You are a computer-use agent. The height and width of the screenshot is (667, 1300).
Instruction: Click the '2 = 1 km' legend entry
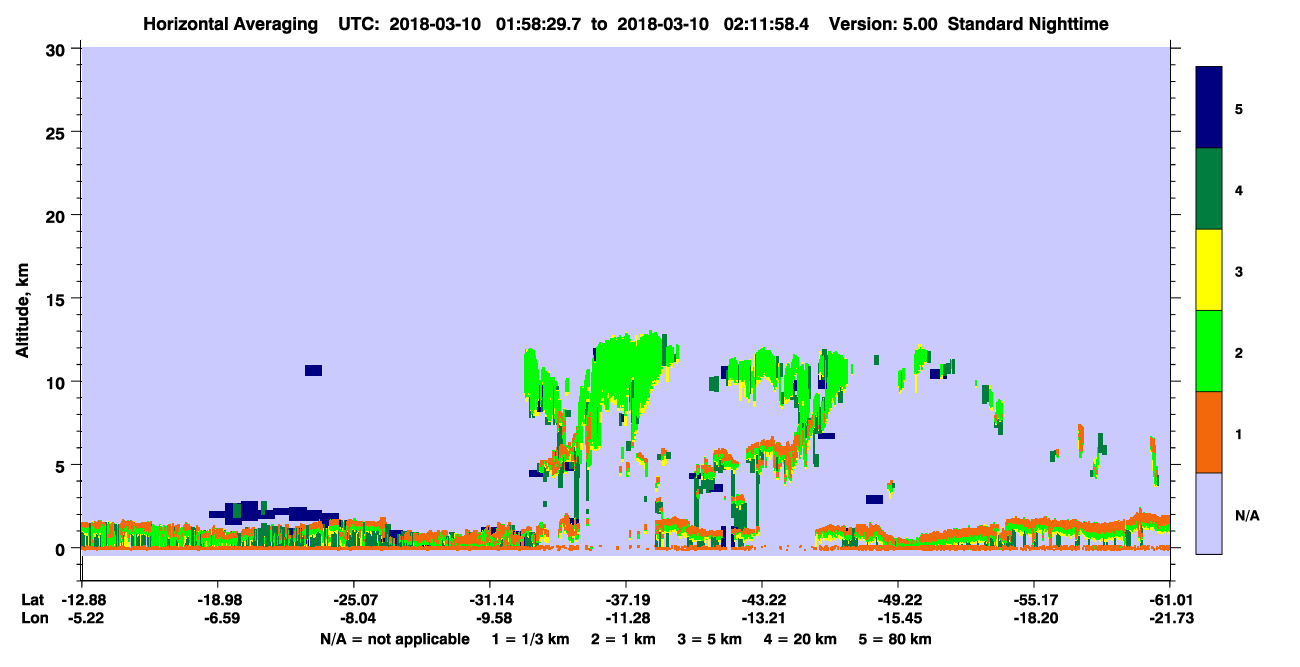pos(623,639)
